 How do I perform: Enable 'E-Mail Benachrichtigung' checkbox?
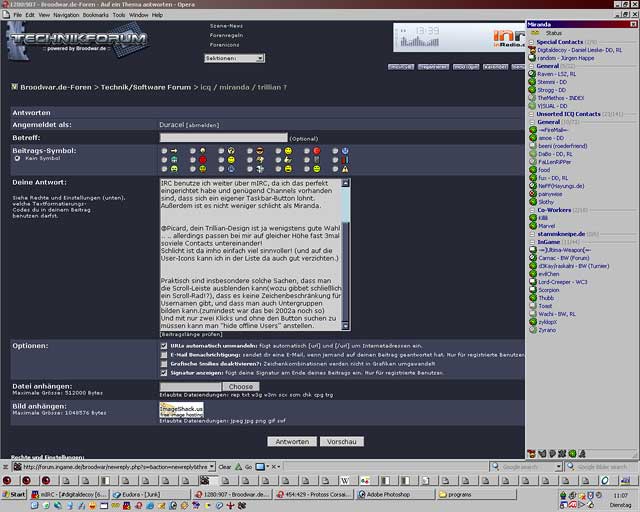pos(164,355)
